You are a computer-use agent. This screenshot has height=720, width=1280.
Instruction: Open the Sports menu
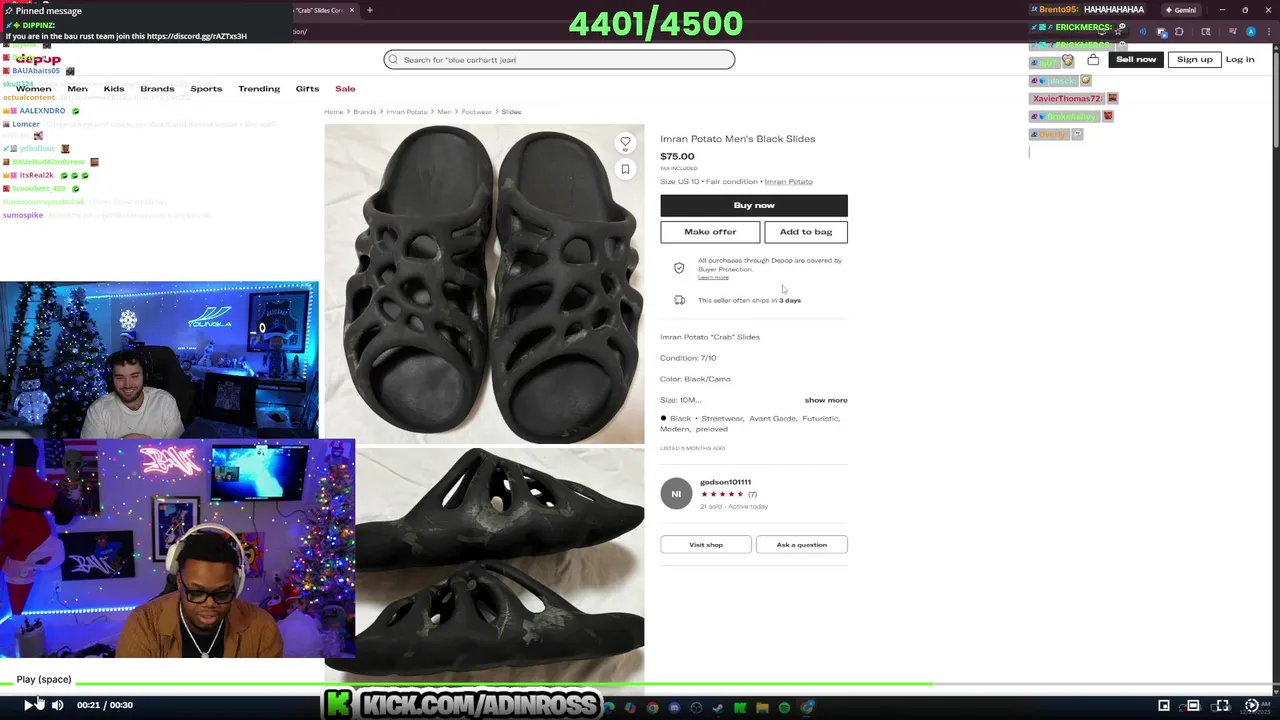206,89
